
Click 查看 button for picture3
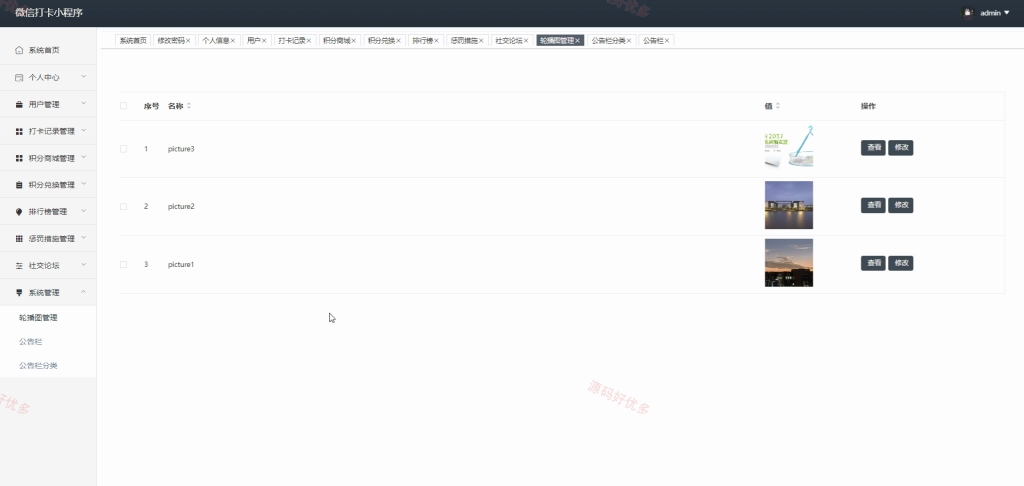click(873, 148)
